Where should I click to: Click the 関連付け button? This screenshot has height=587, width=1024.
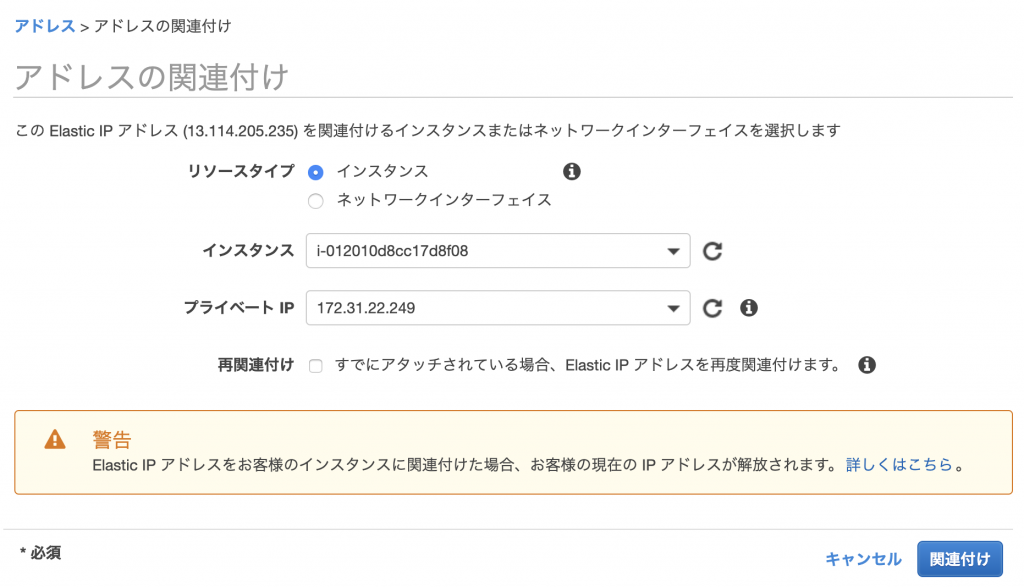point(959,559)
